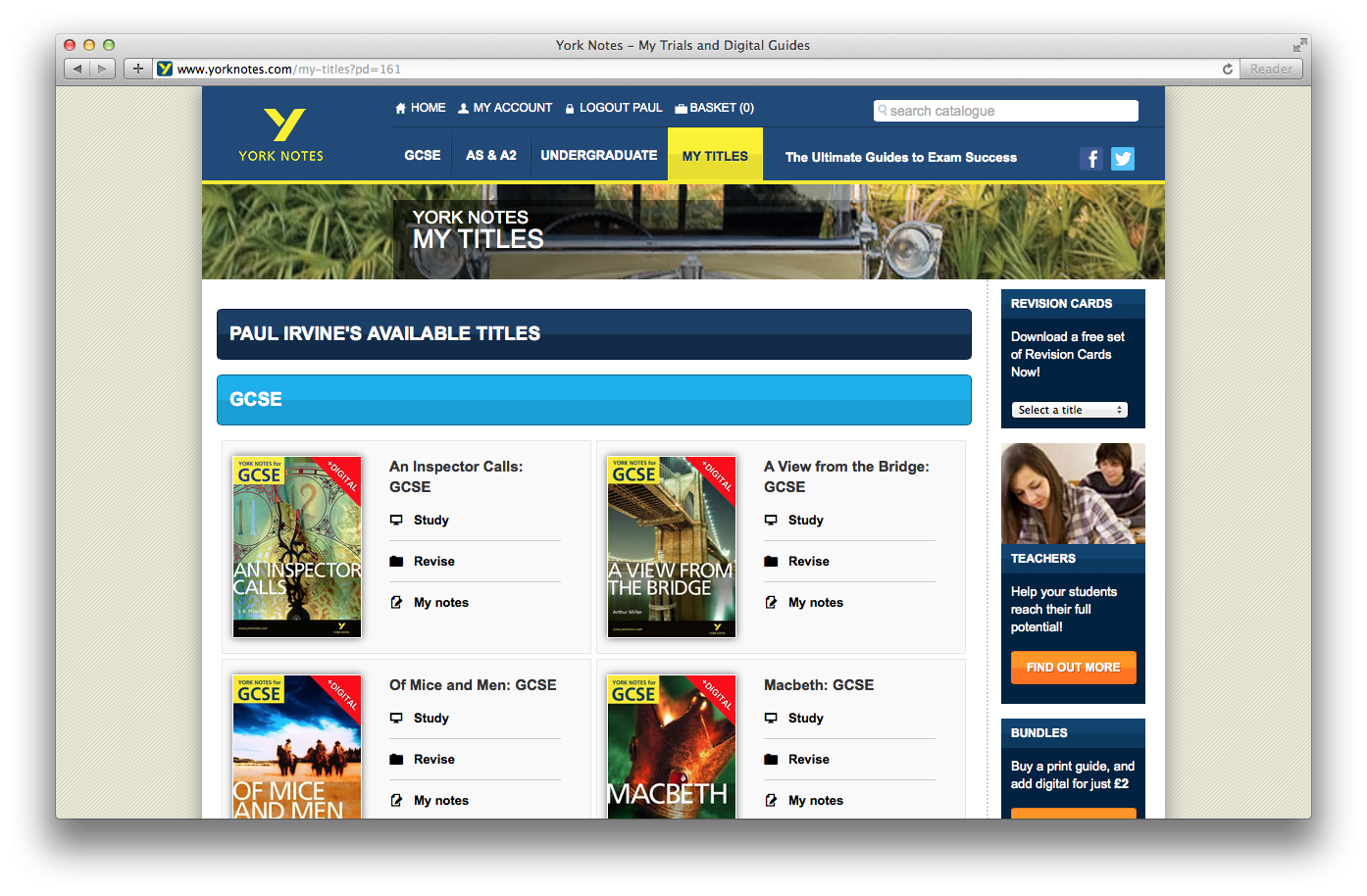This screenshot has height=896, width=1367.
Task: Click Study monitor icon for Of Mice and Men
Action: [396, 719]
